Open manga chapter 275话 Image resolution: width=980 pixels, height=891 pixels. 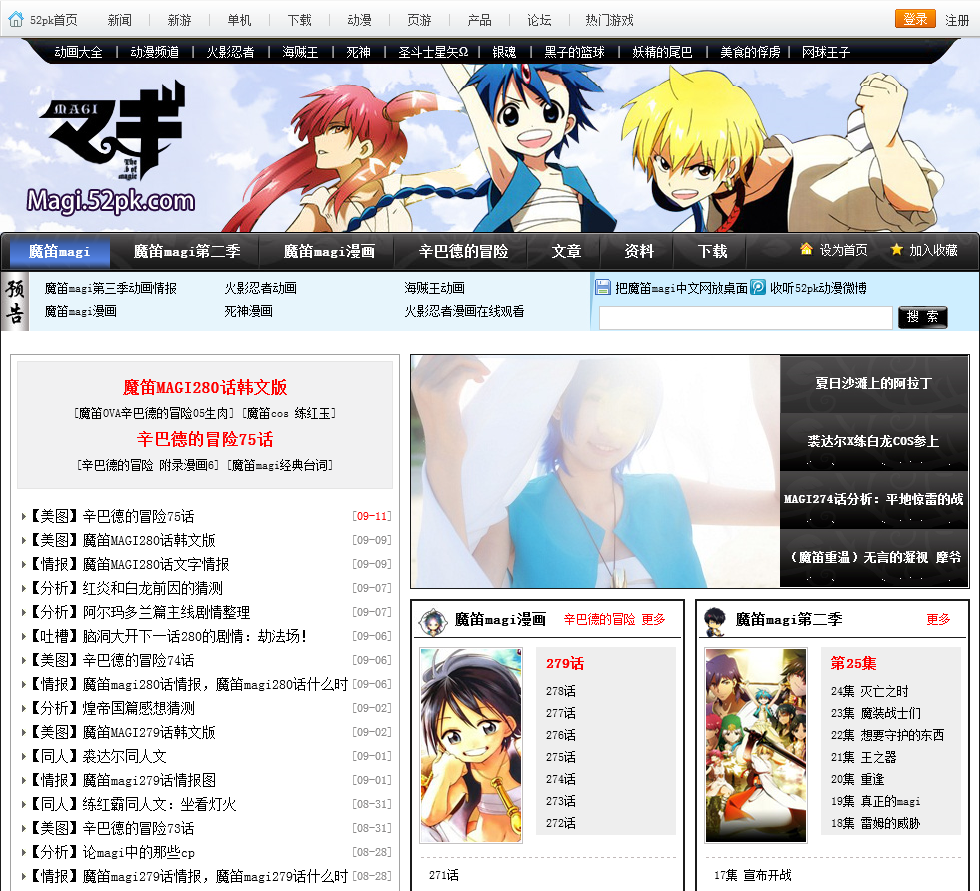(x=561, y=757)
